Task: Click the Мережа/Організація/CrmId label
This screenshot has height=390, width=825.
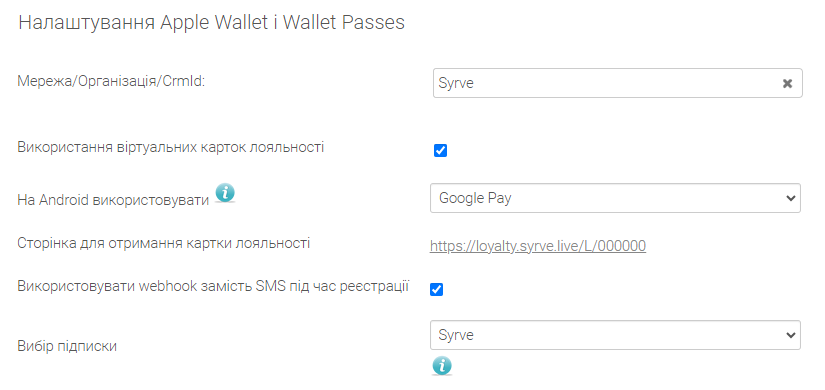Action: (x=110, y=81)
